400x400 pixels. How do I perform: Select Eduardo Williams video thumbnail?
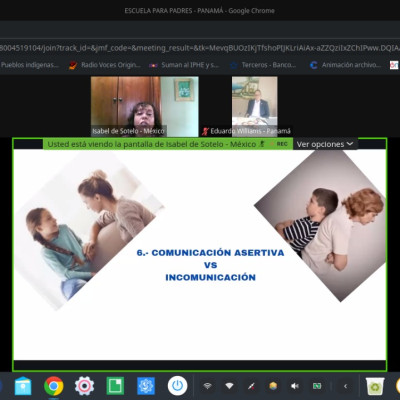(x=254, y=106)
